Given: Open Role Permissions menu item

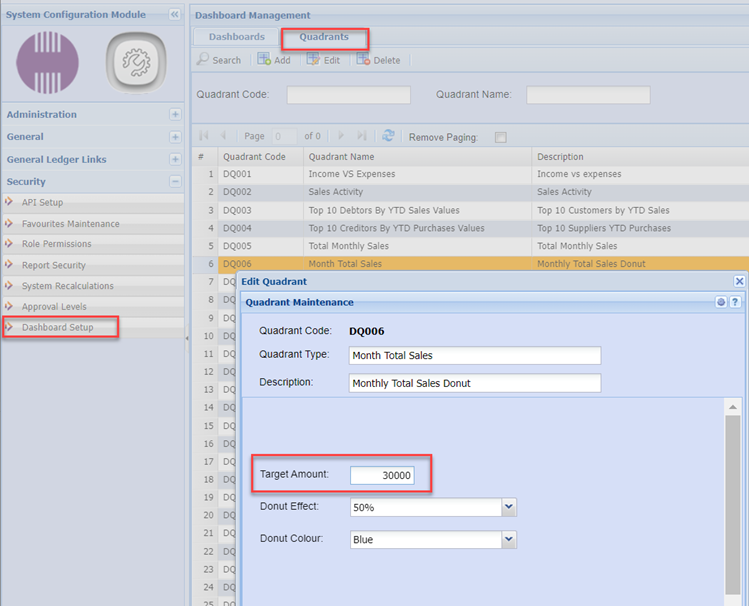Looking at the screenshot, I should (x=56, y=244).
